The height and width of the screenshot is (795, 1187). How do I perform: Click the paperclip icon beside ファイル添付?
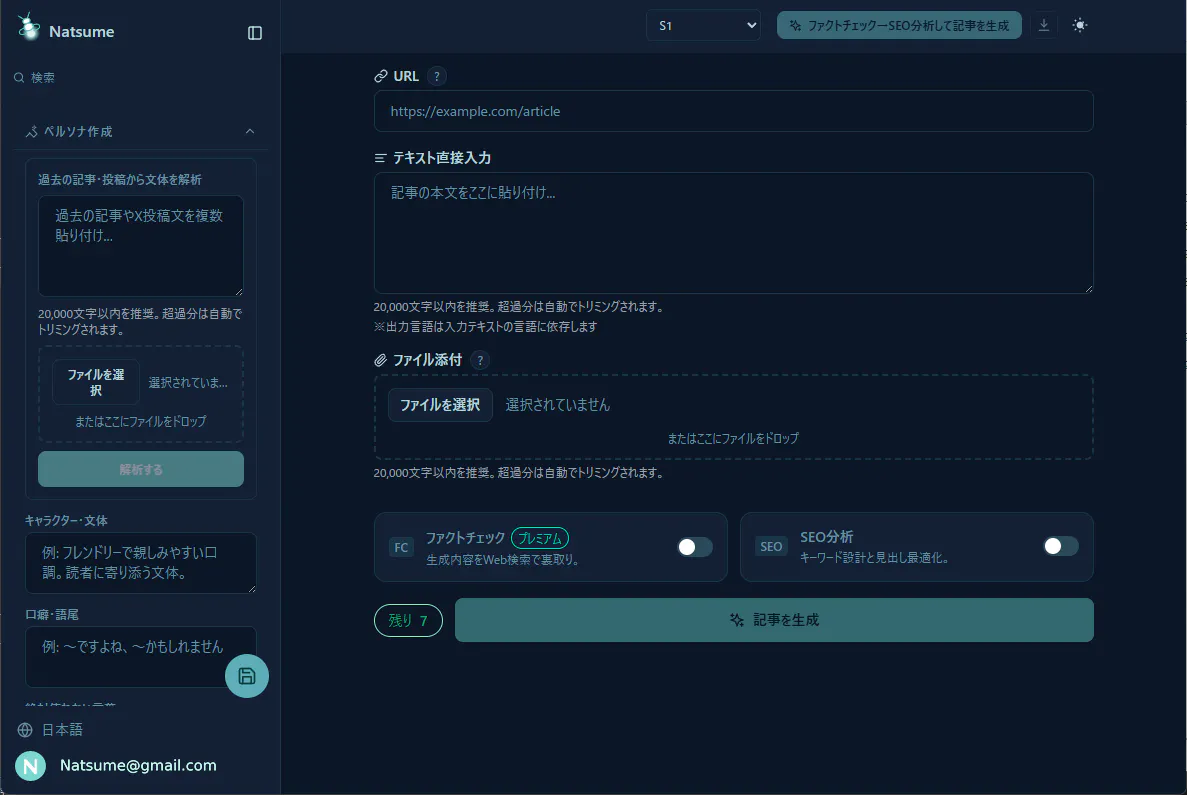point(381,360)
